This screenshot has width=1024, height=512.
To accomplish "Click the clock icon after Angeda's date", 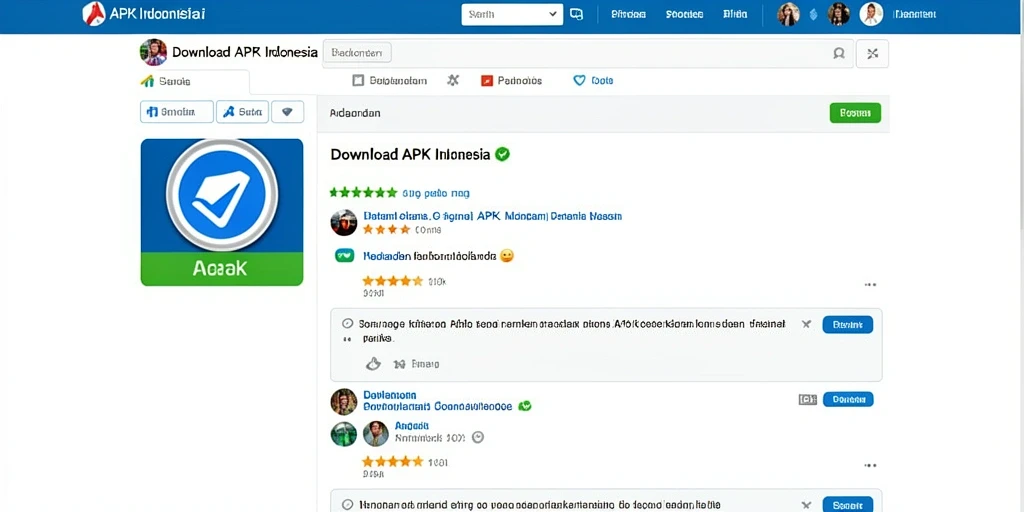I will tap(477, 438).
